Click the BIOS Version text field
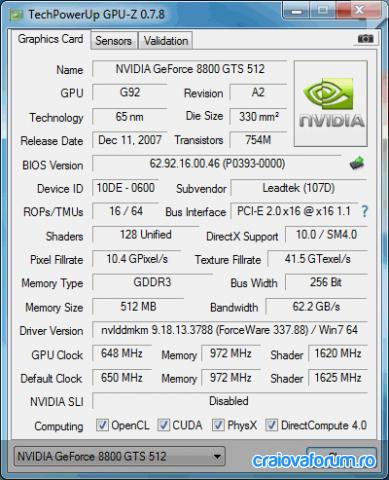The width and height of the screenshot is (389, 480). click(217, 164)
